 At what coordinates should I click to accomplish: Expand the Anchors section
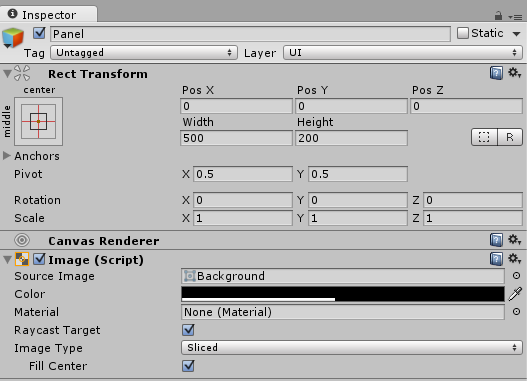coord(6,156)
